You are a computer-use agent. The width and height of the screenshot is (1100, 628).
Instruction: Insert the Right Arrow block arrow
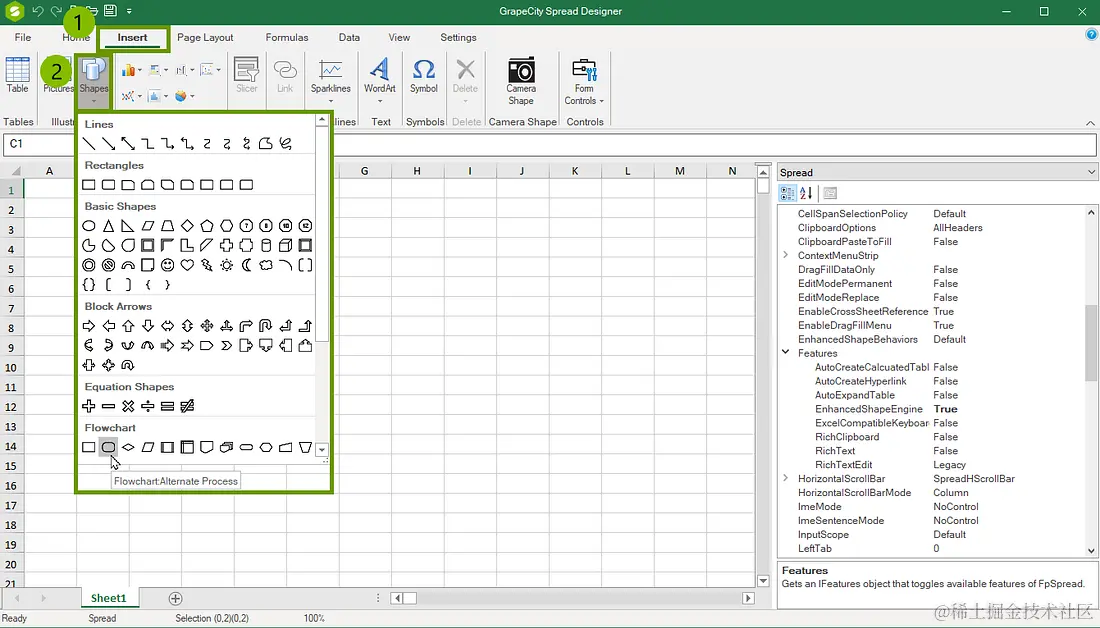coord(88,326)
